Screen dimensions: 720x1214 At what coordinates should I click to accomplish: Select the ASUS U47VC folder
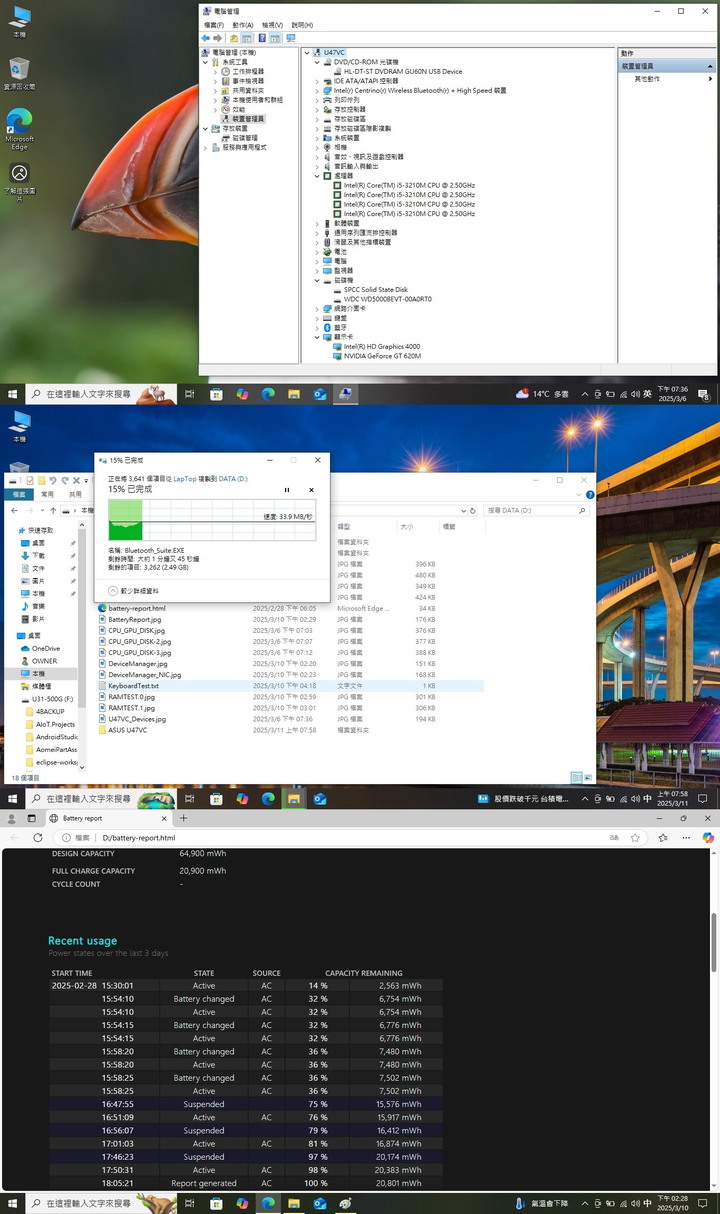click(122, 730)
